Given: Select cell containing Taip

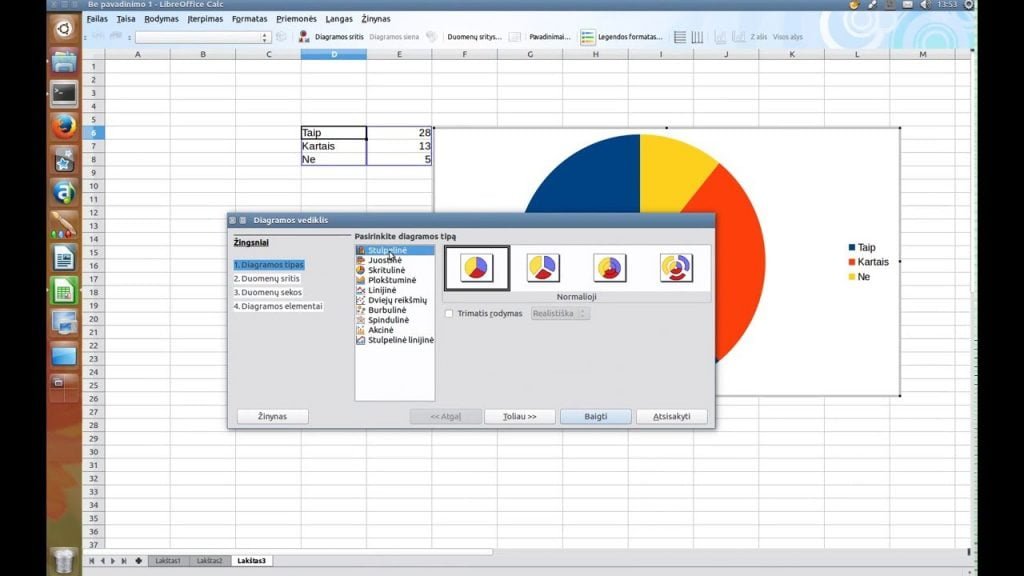Looking at the screenshot, I should tap(334, 133).
